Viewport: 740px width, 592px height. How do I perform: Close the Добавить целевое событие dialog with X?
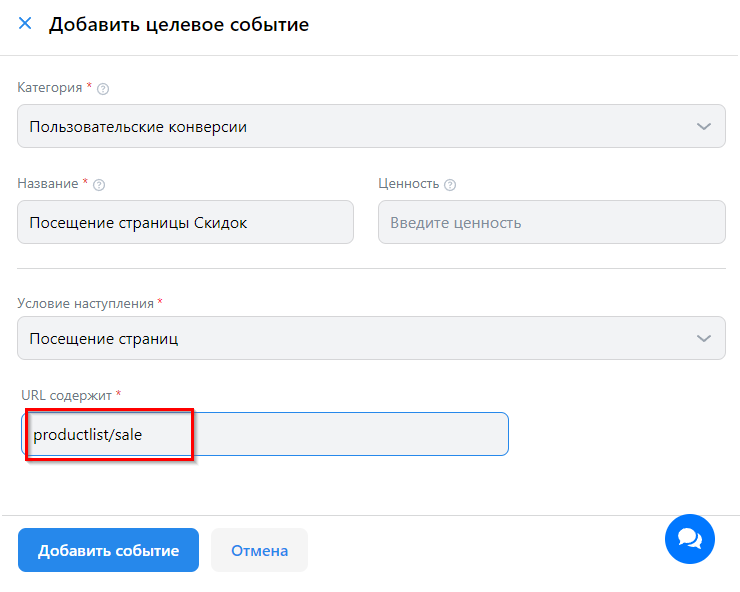25,24
